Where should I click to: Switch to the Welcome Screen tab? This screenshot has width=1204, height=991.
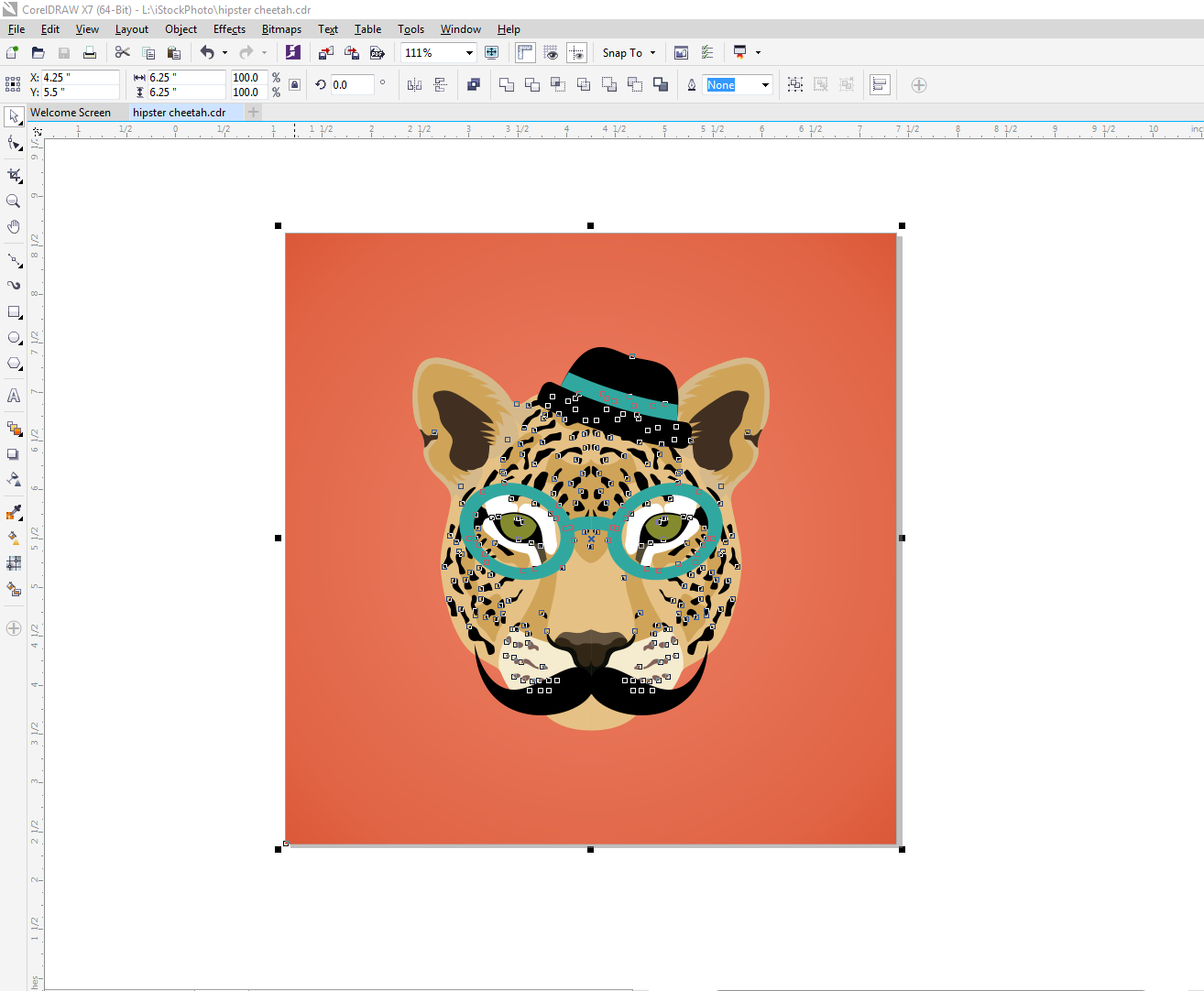(71, 112)
